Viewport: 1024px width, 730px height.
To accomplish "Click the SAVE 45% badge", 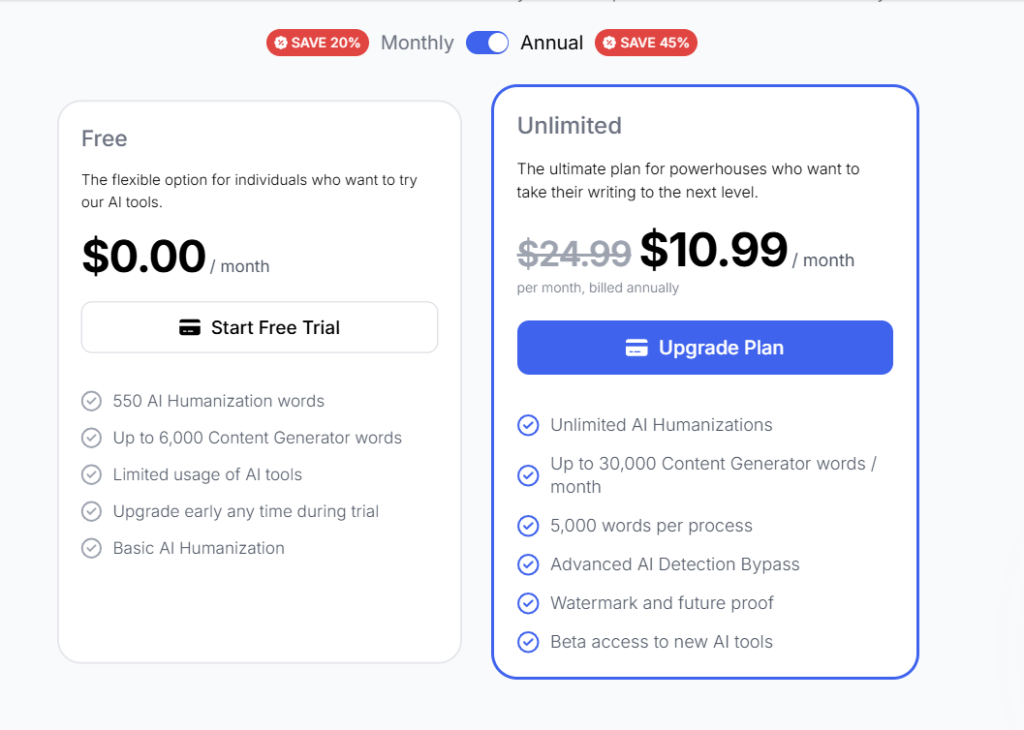I will click(646, 43).
